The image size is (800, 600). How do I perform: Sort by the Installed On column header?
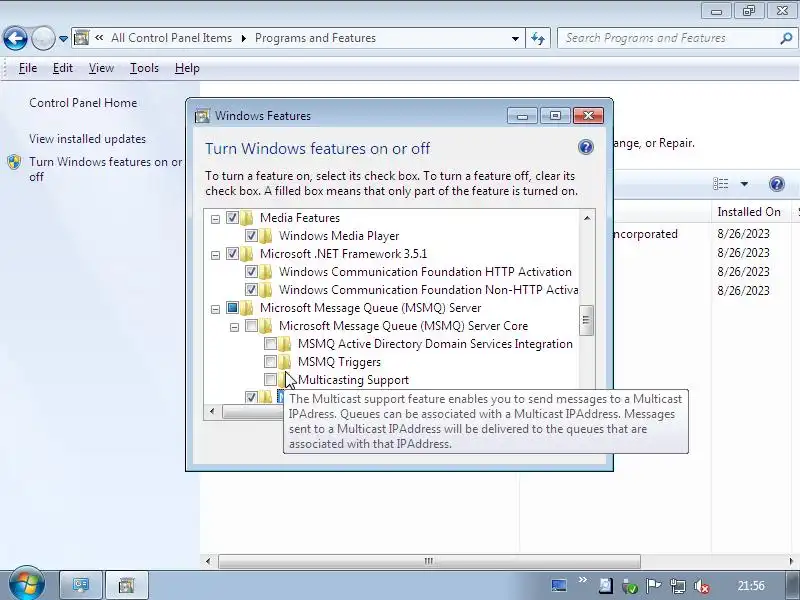click(749, 212)
